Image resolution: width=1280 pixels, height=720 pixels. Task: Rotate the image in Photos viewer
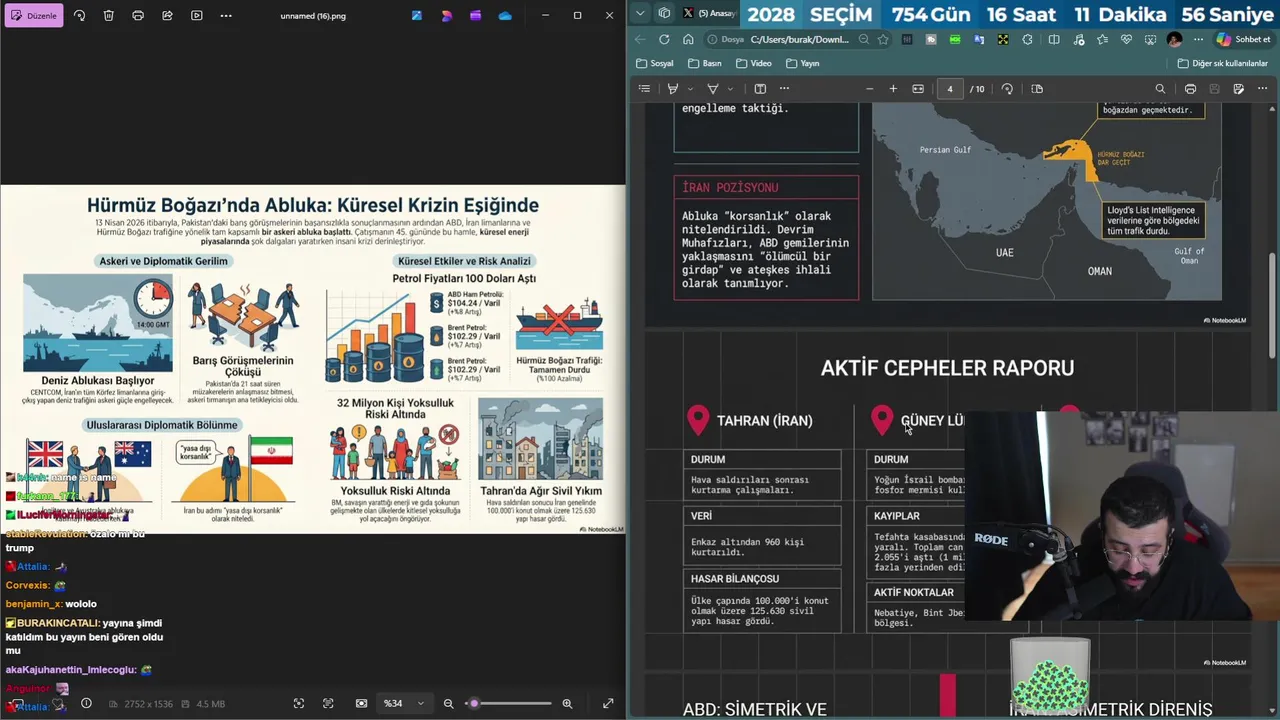[x=80, y=16]
